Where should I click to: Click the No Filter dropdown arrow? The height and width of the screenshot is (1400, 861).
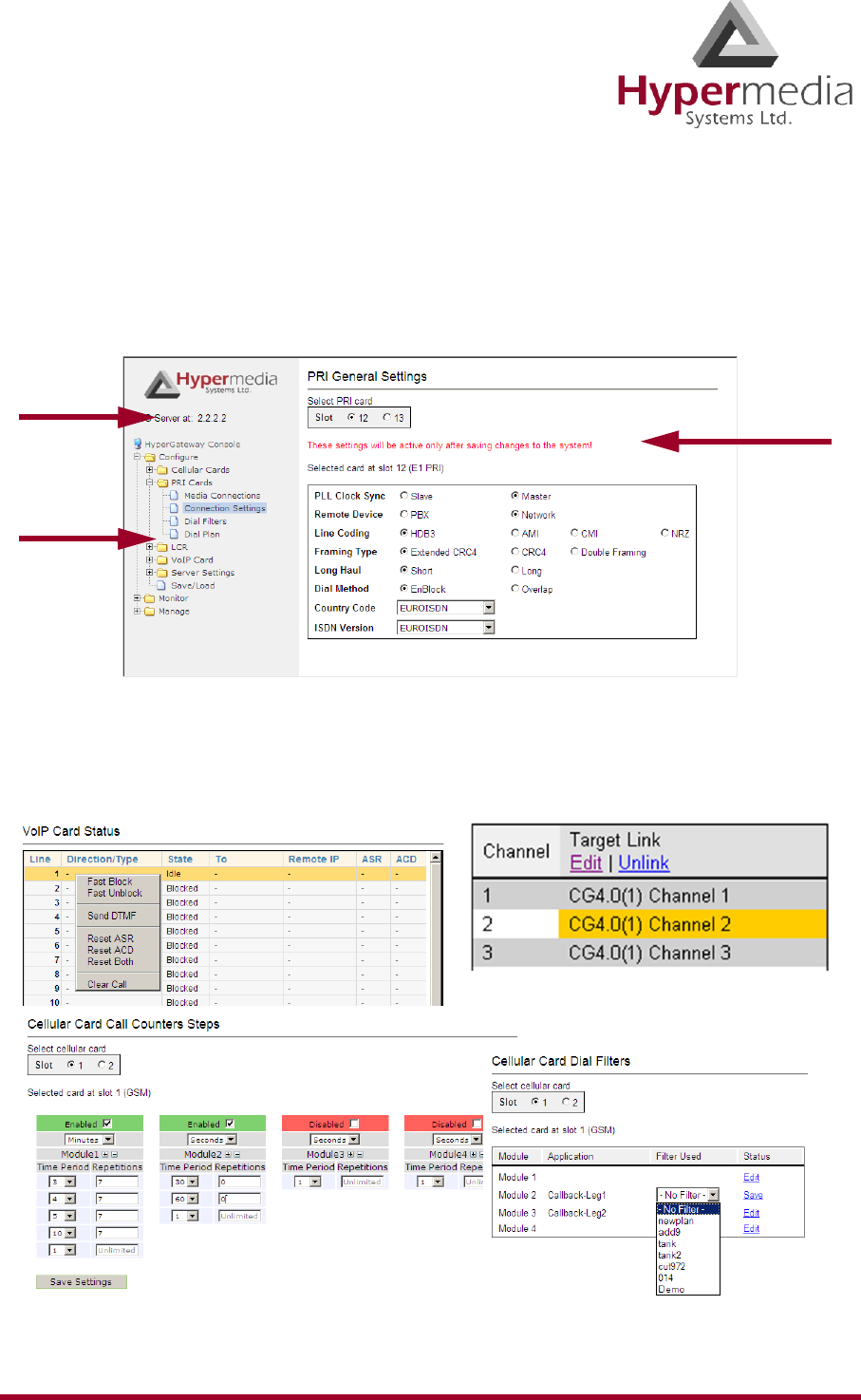coord(714,1195)
